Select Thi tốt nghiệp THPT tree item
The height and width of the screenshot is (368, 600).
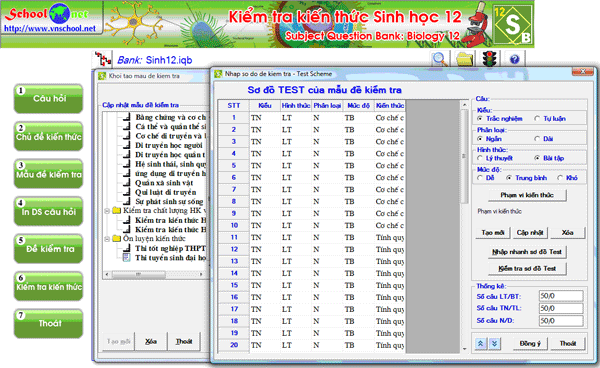170,249
